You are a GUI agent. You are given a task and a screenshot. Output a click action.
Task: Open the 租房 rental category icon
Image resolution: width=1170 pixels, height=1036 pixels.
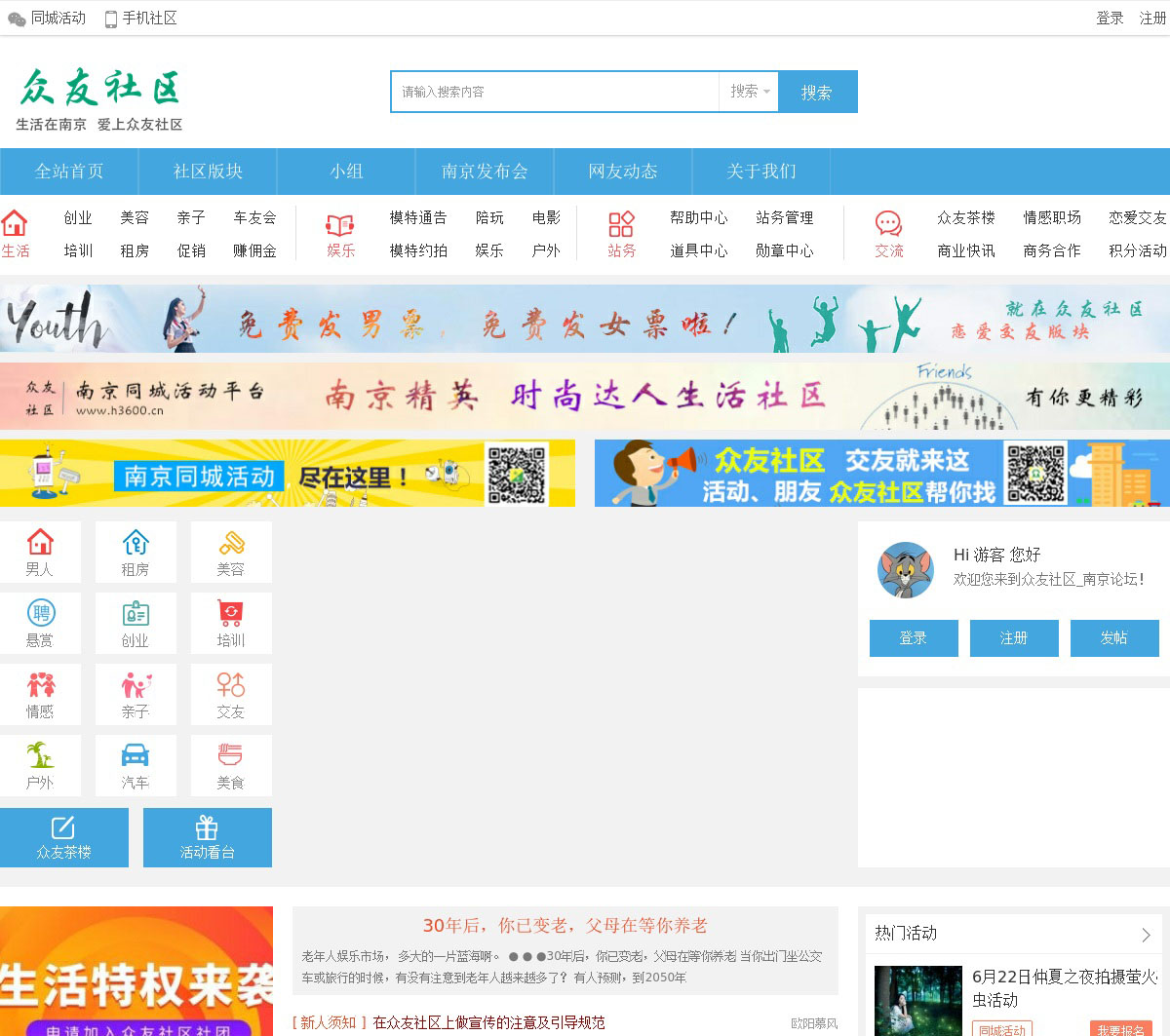click(136, 543)
